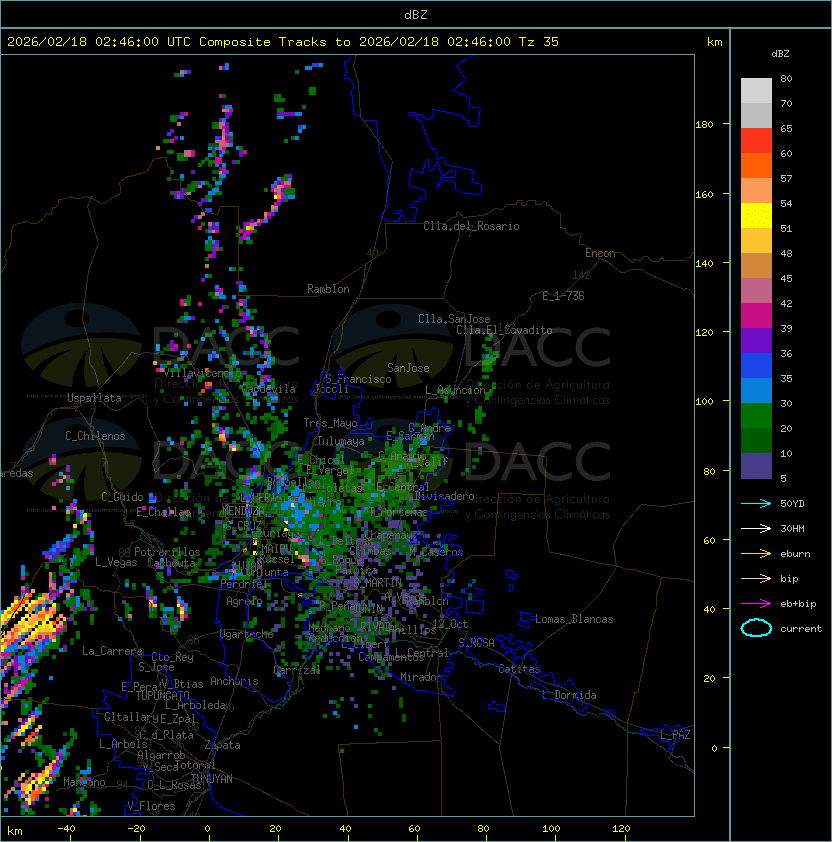This screenshot has height=842, width=832.
Task: Click the 'Composite Tracks' header timestamp line
Action: [283, 42]
